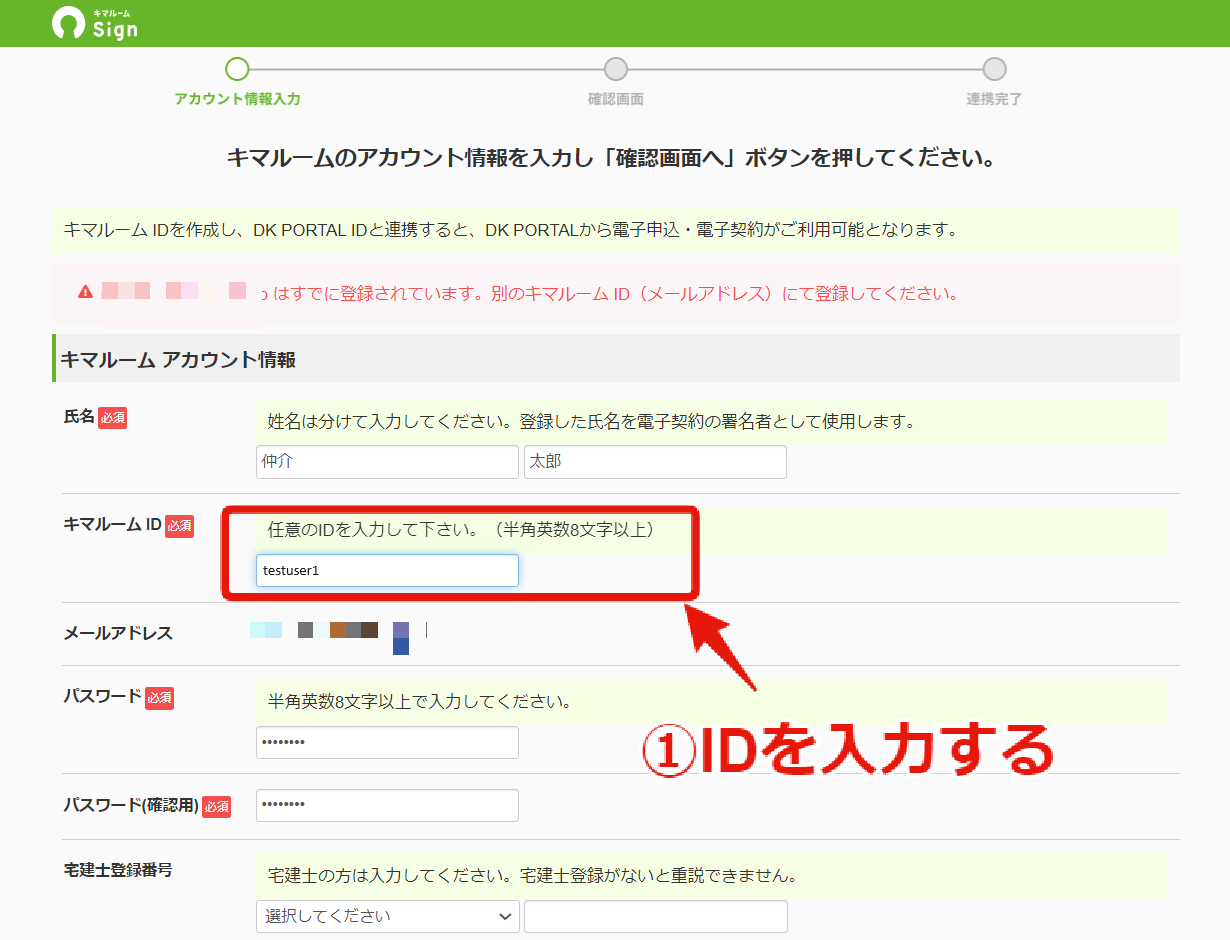Click the アカウント情報入力 step label
1230x940 pixels.
click(237, 99)
